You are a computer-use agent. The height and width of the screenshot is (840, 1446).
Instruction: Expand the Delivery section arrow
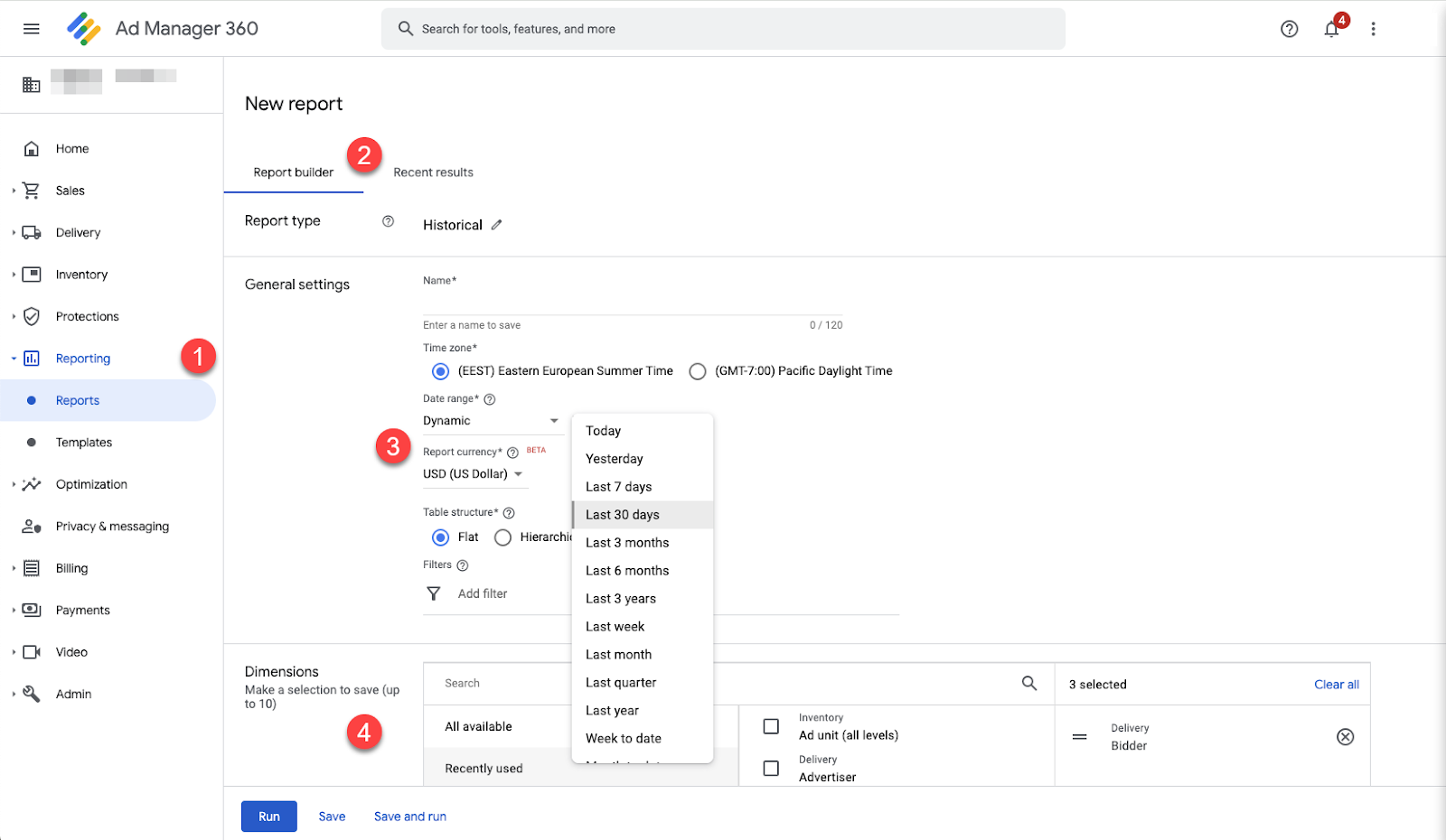[14, 233]
